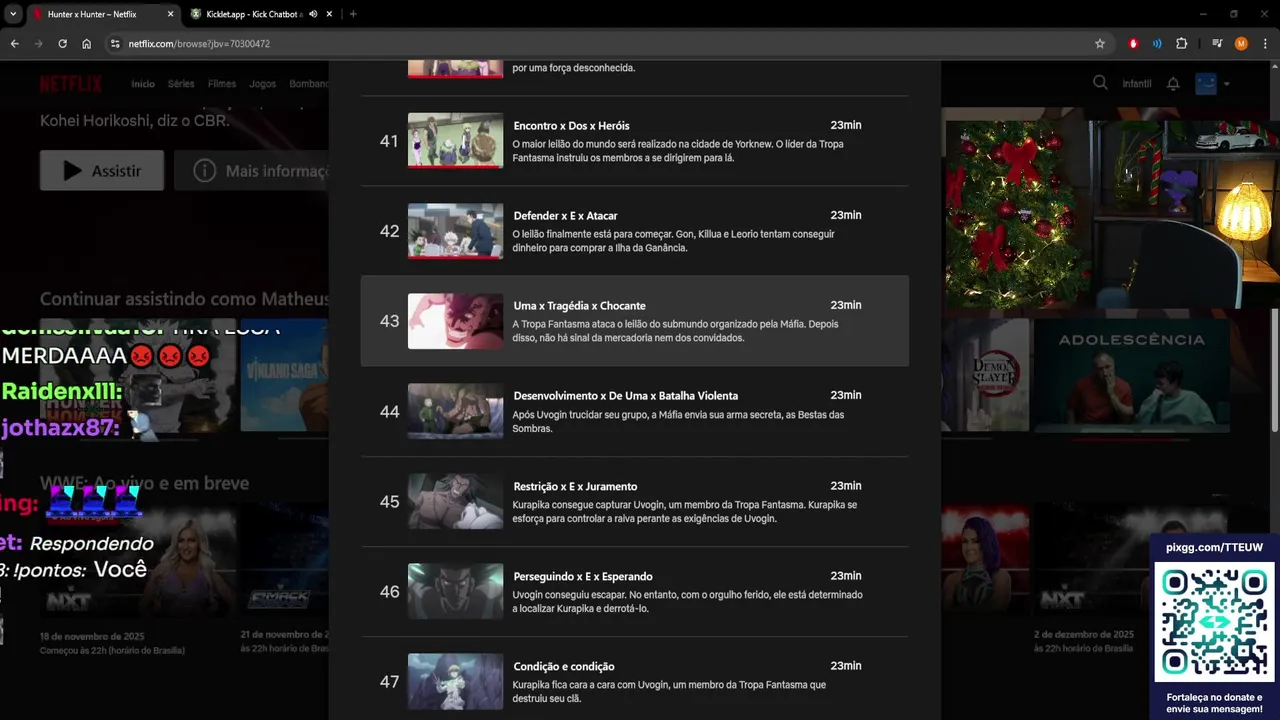
Task: Select title text Condição e condição
Action: 563,666
